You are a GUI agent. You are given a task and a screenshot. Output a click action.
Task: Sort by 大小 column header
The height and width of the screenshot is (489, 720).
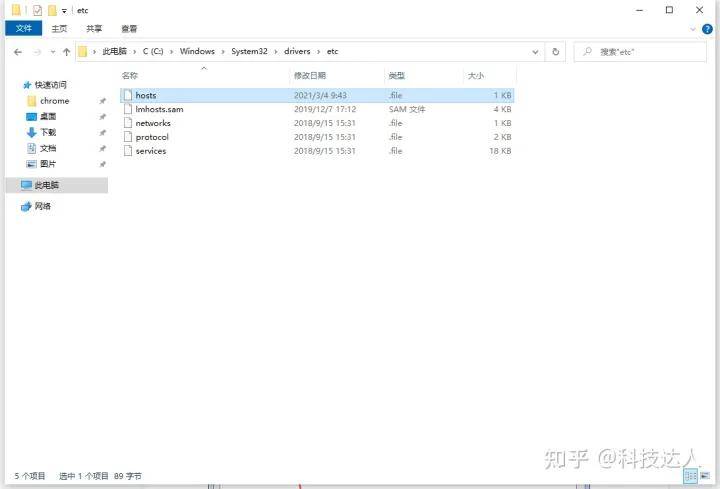[x=476, y=75]
